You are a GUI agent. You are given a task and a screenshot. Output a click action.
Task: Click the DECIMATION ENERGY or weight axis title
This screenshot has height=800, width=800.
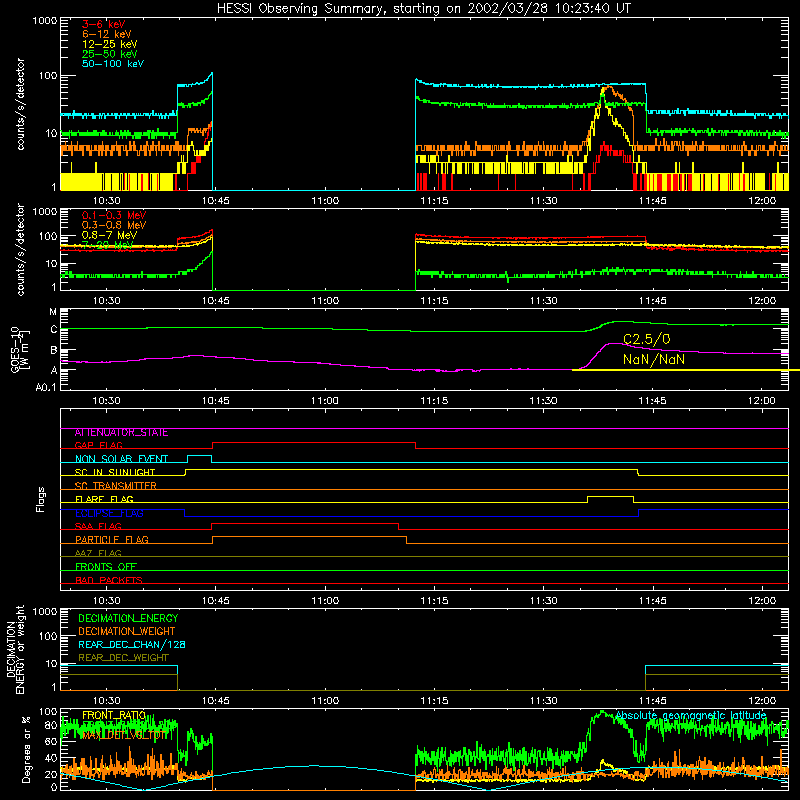click(15, 649)
